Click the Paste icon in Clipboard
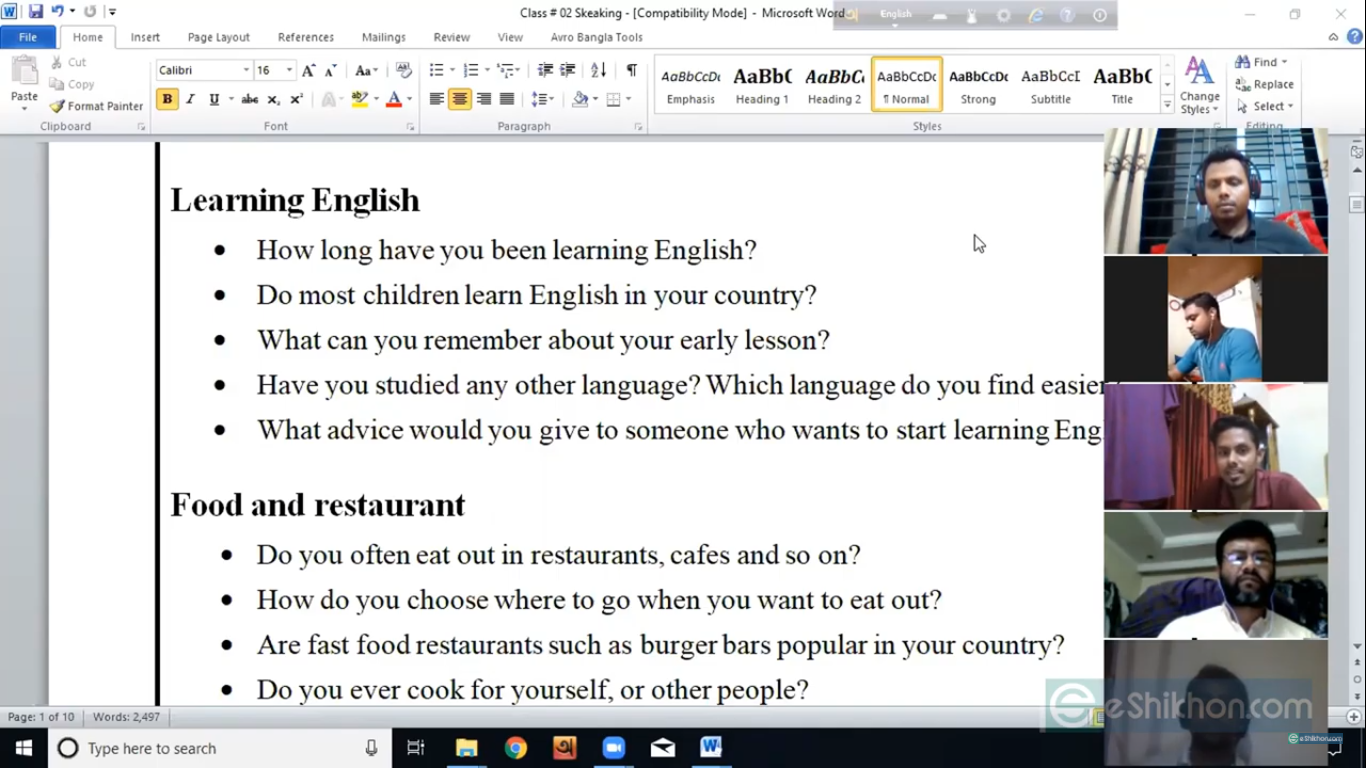1366x768 pixels. [x=24, y=80]
